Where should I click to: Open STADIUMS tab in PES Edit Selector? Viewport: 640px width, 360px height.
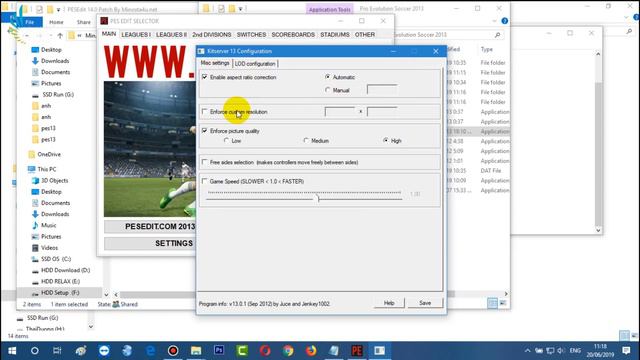pyautogui.click(x=335, y=35)
